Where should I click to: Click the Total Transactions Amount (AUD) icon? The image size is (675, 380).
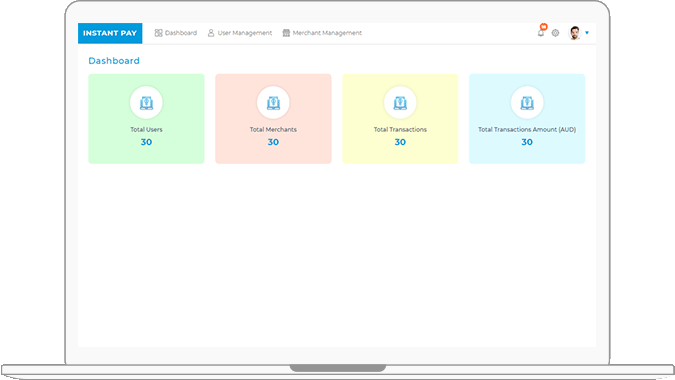[x=527, y=102]
